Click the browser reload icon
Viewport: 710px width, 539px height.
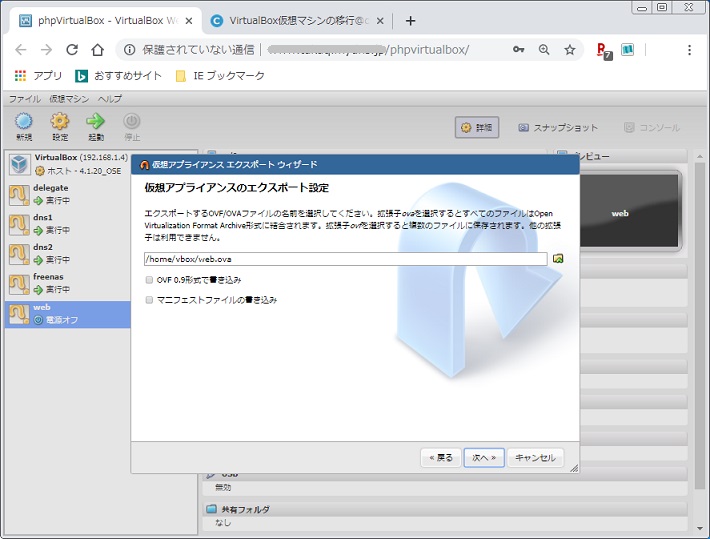click(x=72, y=49)
